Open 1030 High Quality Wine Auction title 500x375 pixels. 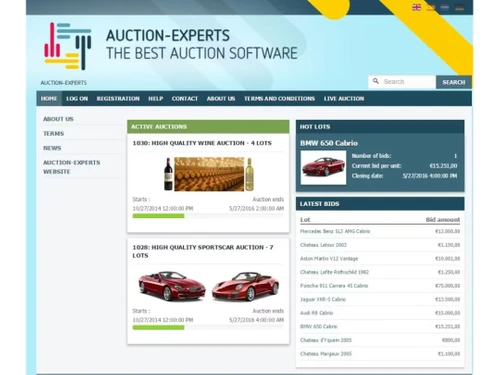[202, 143]
